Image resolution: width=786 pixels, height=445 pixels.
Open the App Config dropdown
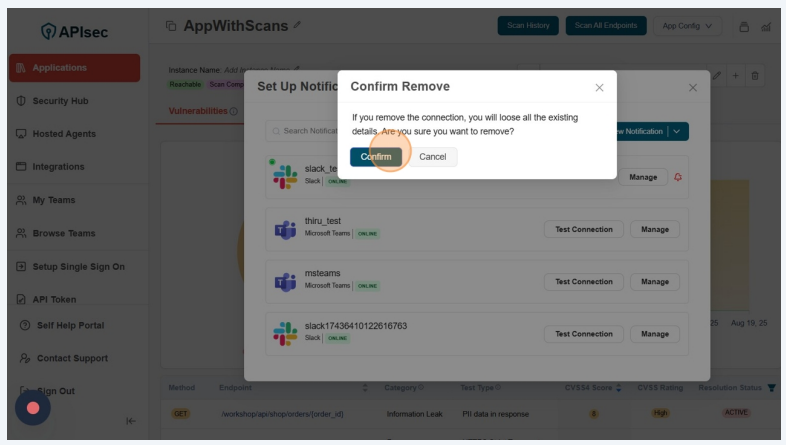[x=688, y=26]
